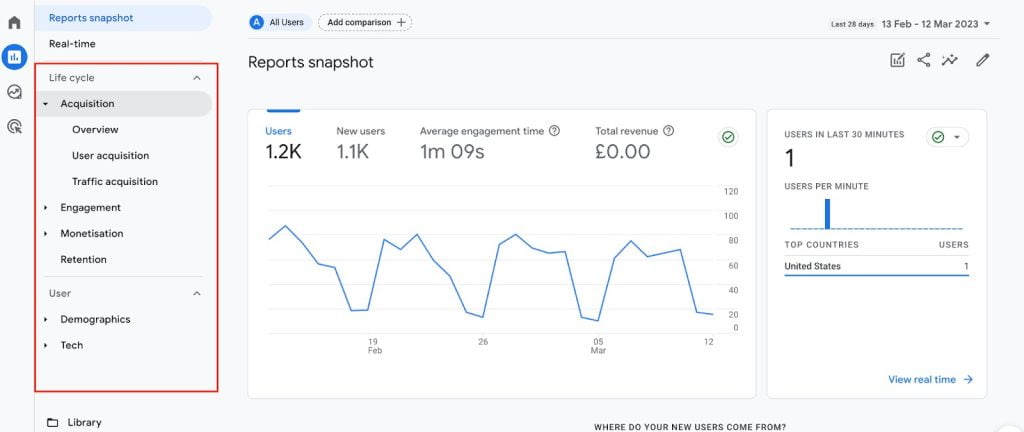
Task: Open User acquisition report
Action: coord(110,155)
